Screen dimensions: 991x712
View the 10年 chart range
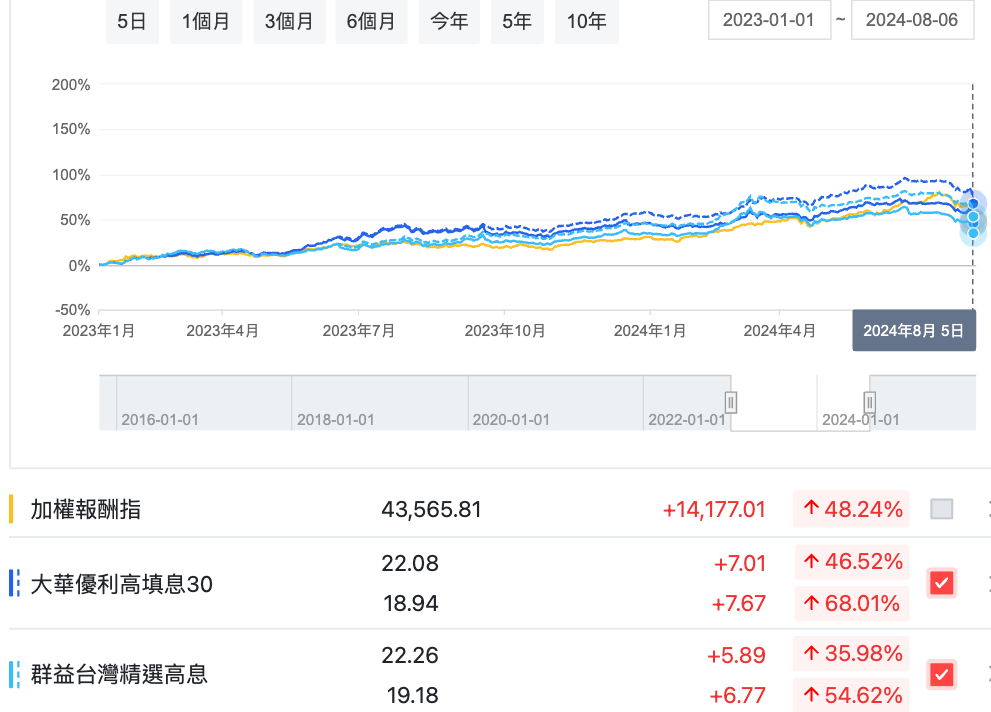(x=586, y=21)
